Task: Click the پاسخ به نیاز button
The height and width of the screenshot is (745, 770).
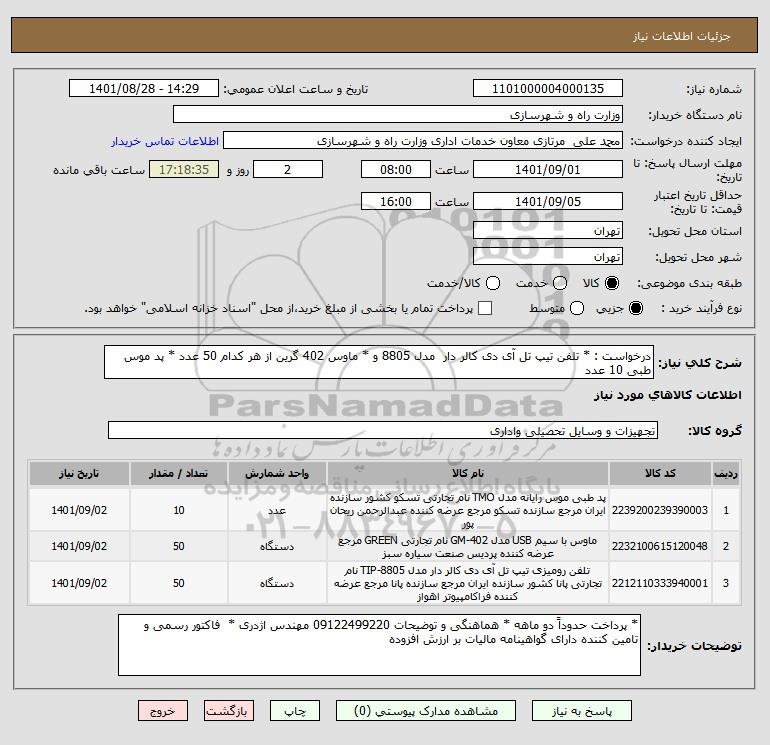Action: [x=582, y=711]
